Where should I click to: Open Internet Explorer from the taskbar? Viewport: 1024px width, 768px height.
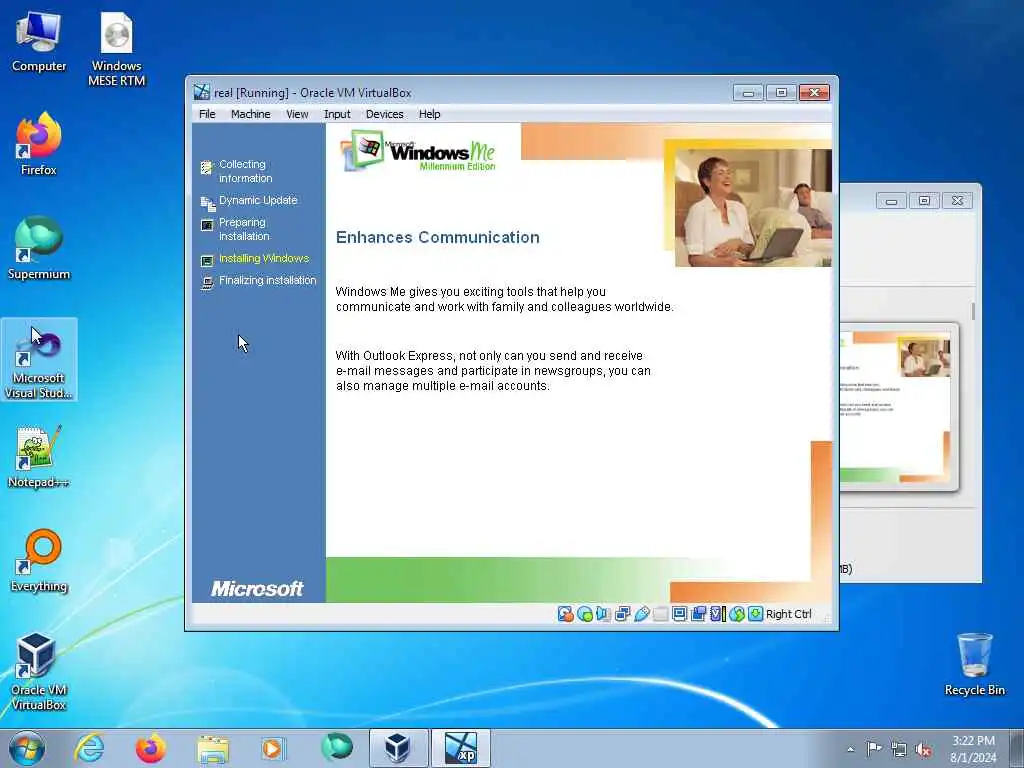pos(89,748)
